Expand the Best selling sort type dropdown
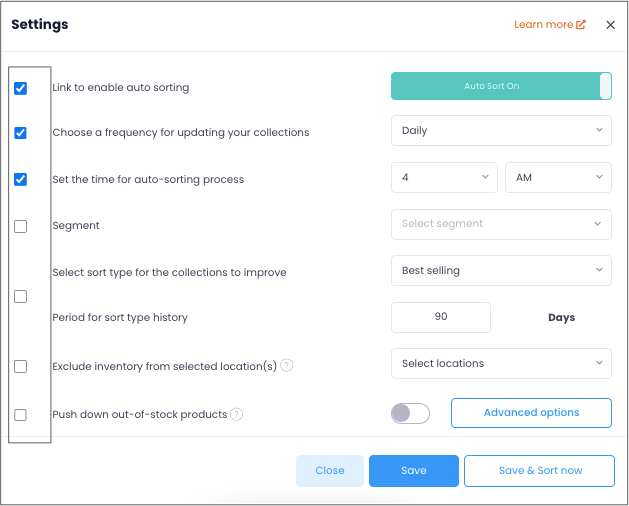 pos(501,270)
